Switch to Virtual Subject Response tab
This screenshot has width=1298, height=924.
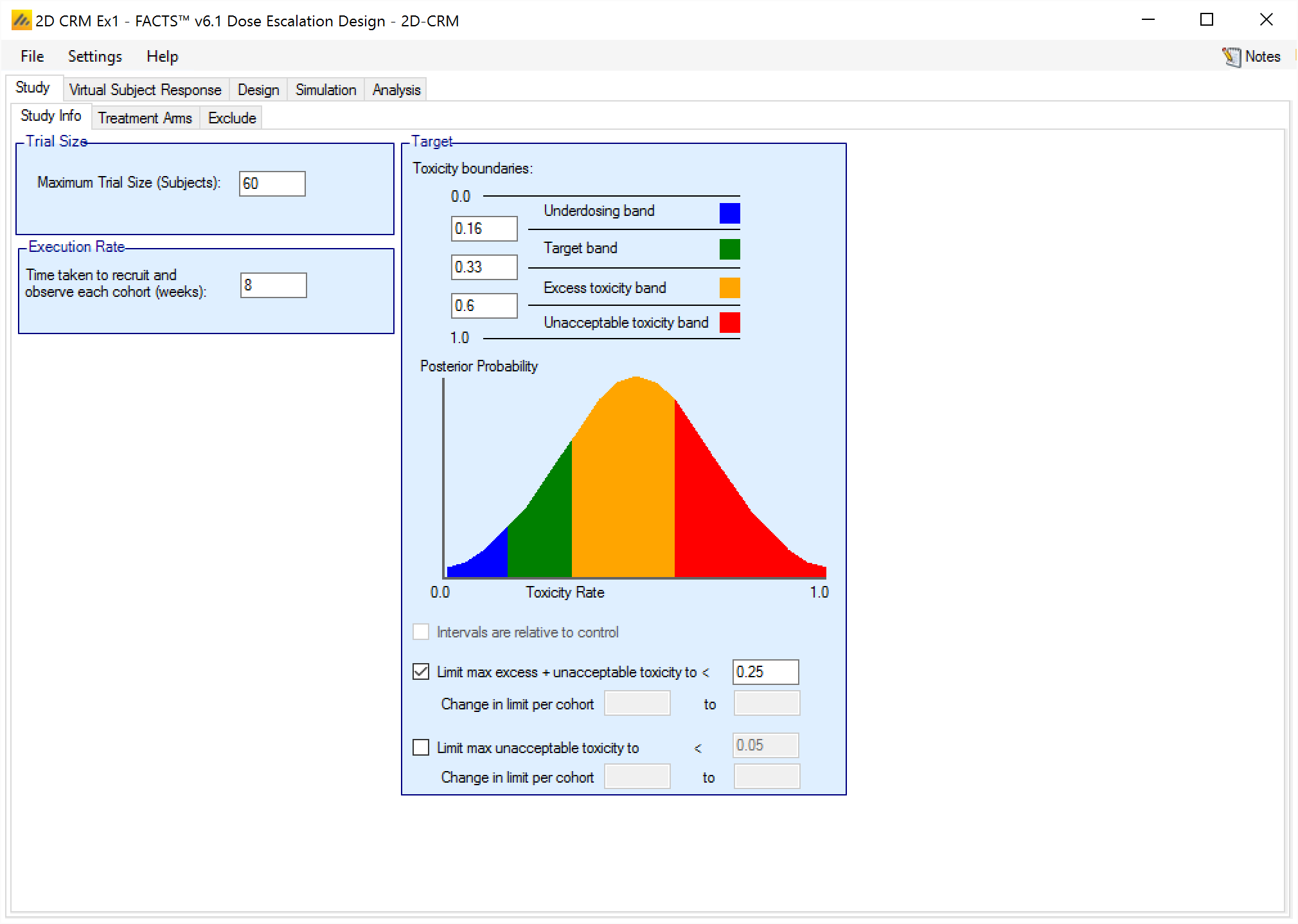click(145, 90)
